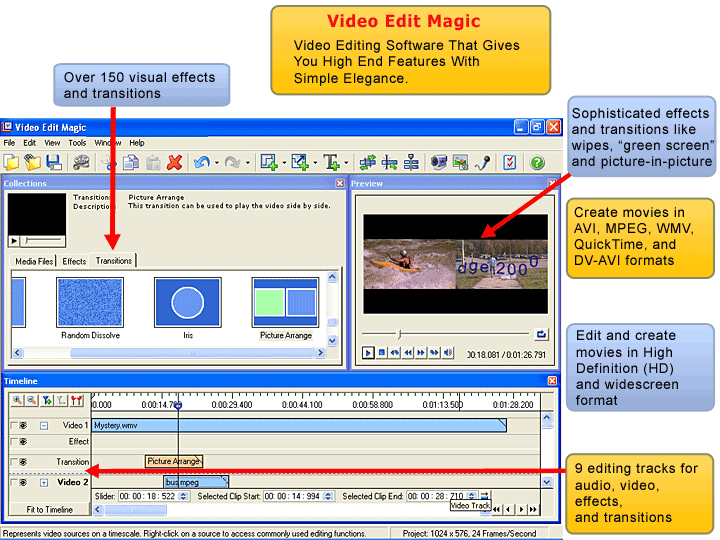Open the Undo history dropdown arrow
The height and width of the screenshot is (540, 720).
point(217,162)
